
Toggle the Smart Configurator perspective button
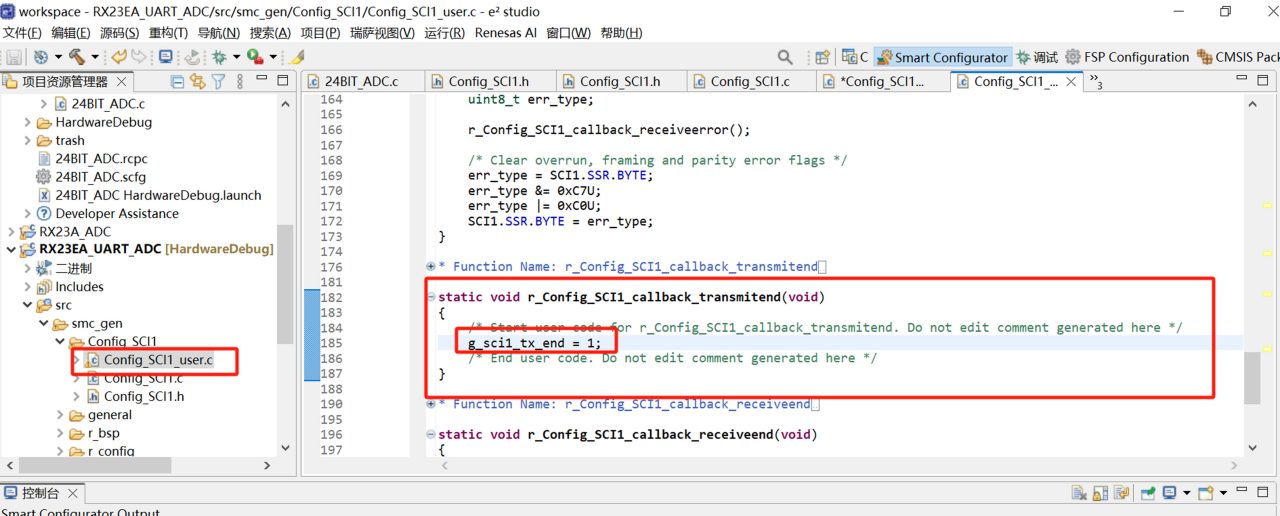[x=942, y=57]
